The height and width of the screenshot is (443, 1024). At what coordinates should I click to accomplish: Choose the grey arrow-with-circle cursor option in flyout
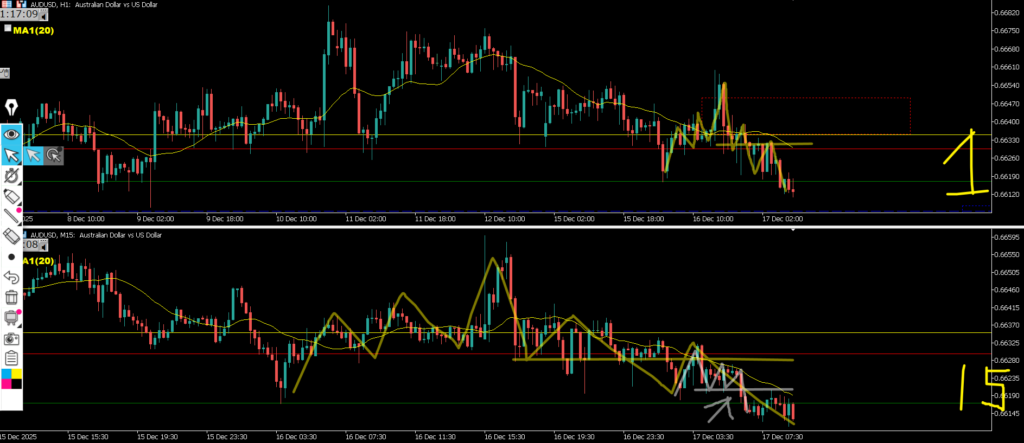(x=54, y=154)
